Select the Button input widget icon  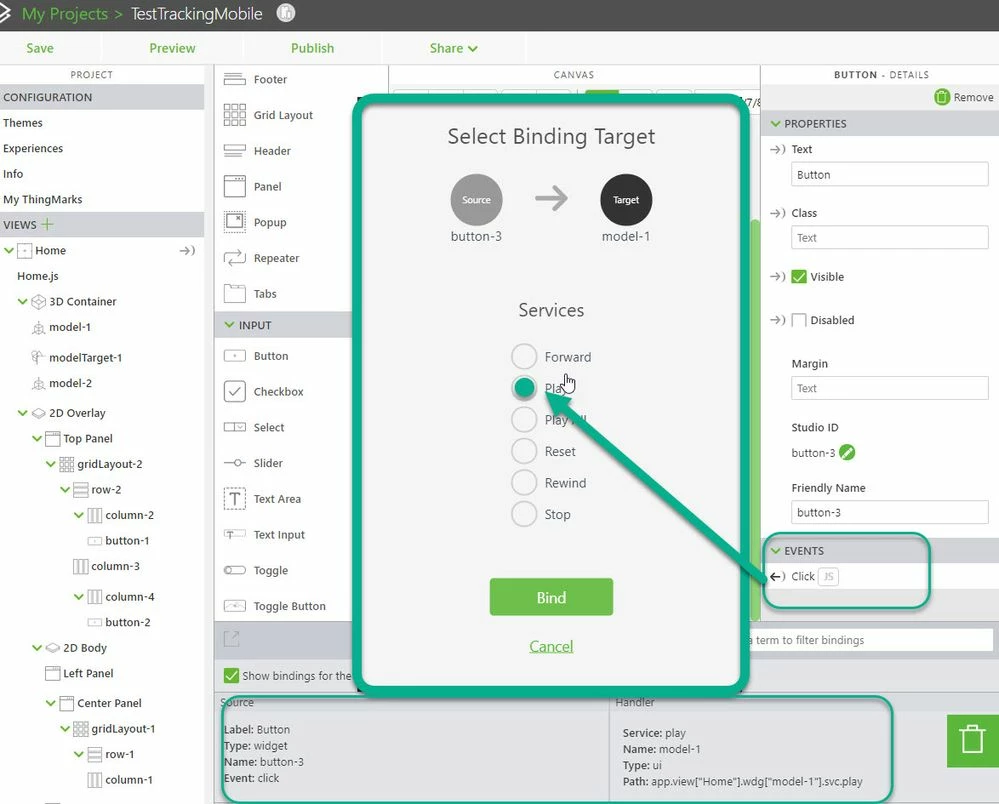click(x=234, y=355)
